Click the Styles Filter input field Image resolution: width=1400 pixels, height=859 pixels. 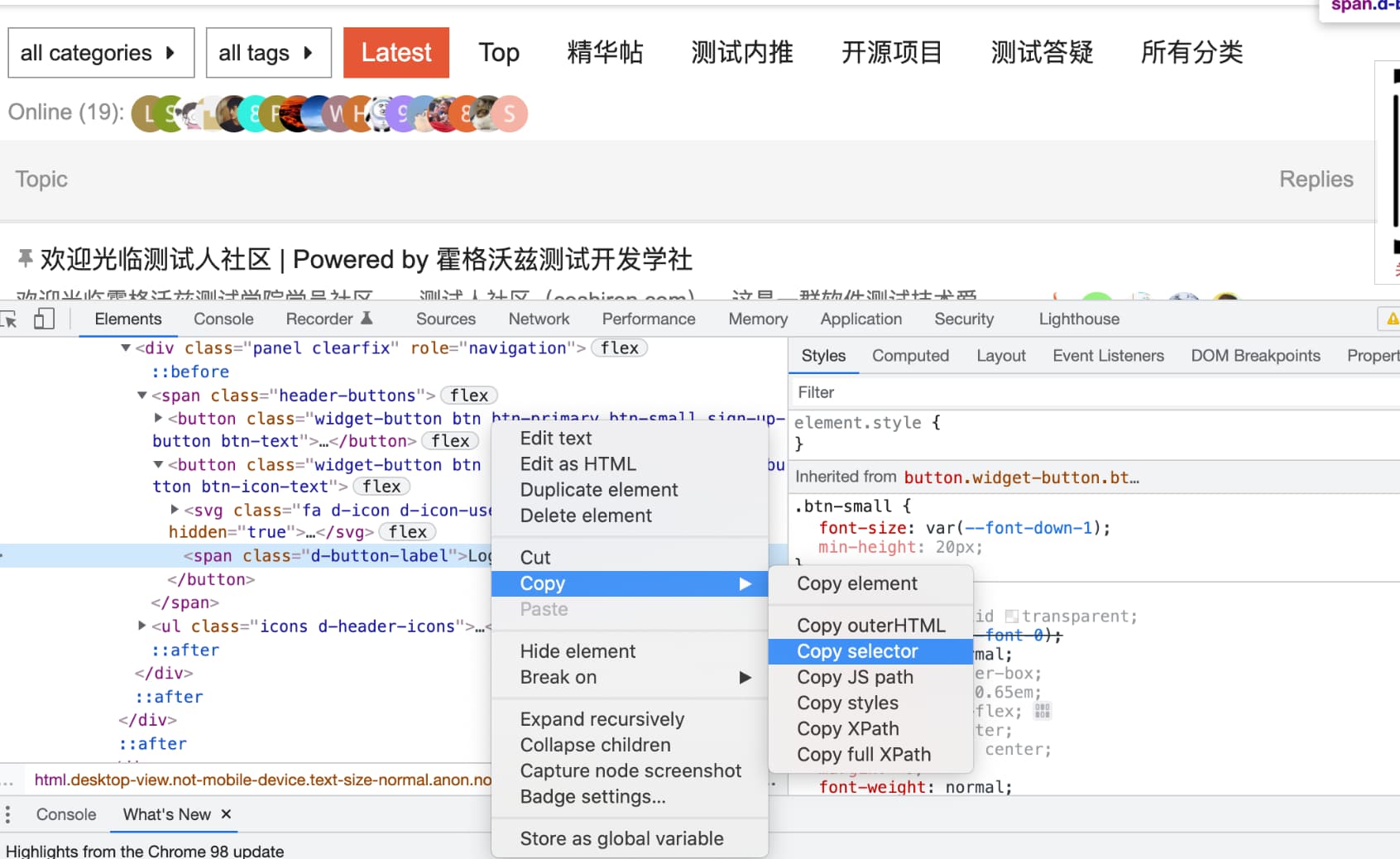1076,393
